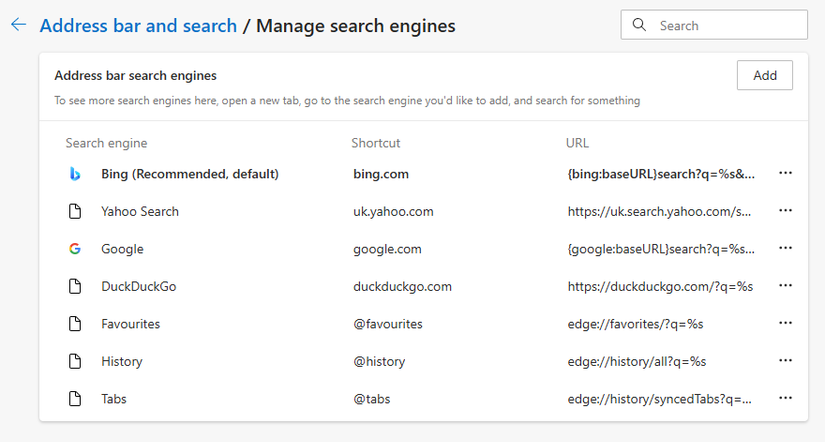Open more actions menu for Yahoo Search
Image resolution: width=825 pixels, height=442 pixels.
coord(785,212)
